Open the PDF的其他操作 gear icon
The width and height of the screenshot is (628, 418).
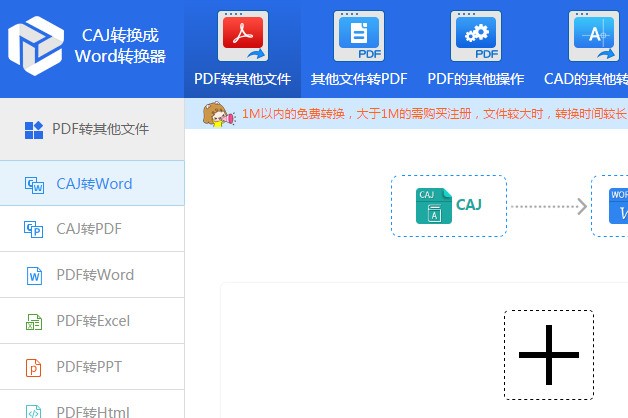click(476, 36)
